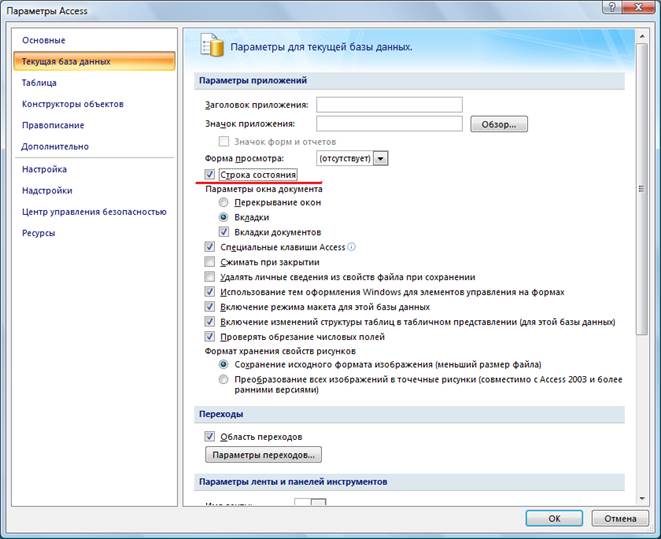This screenshot has width=661, height=539.
Task: Click the Обзор... button
Action: (499, 124)
